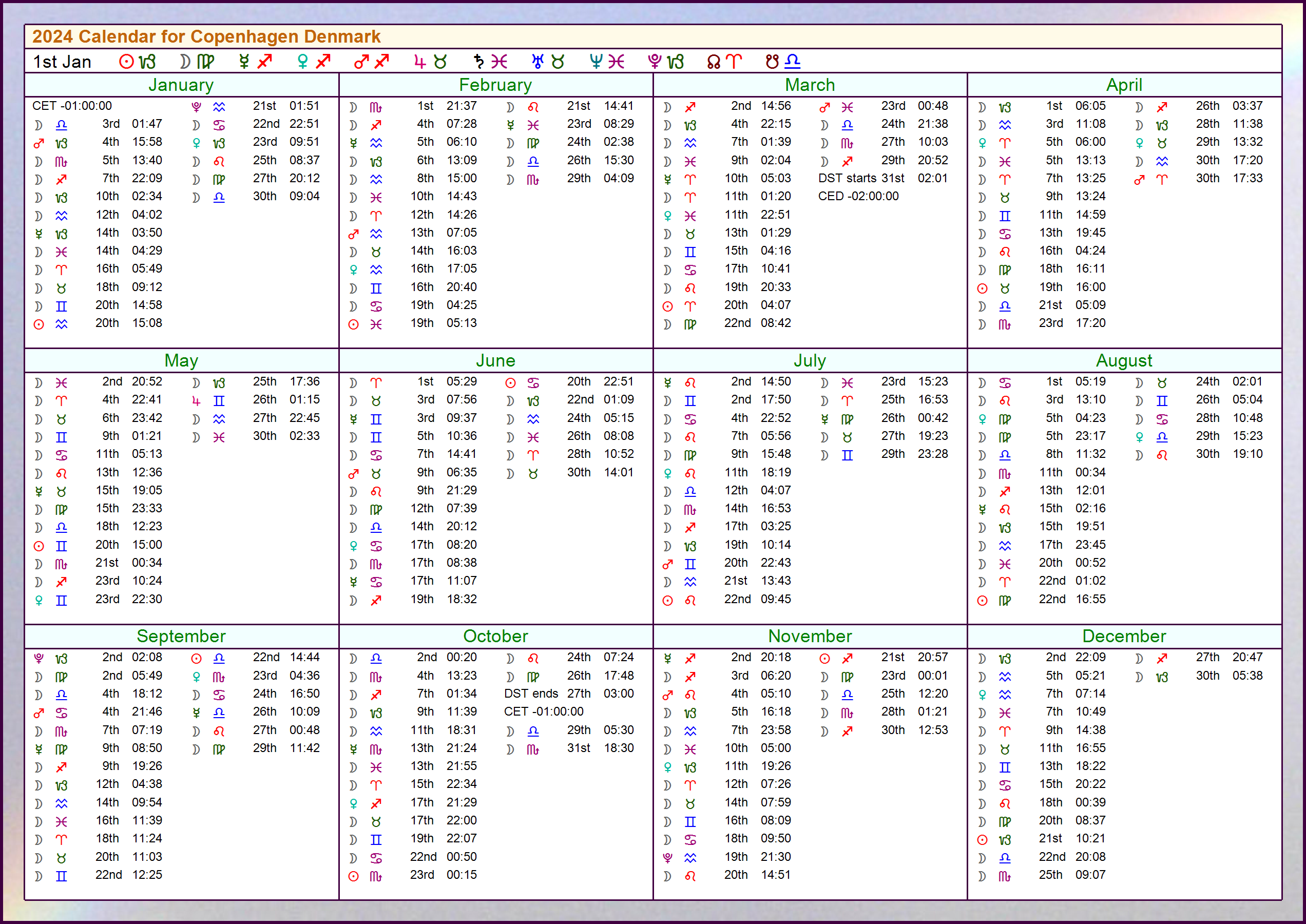Click the title '2024 Calendar for Copenhagen Denmark'

(206, 36)
